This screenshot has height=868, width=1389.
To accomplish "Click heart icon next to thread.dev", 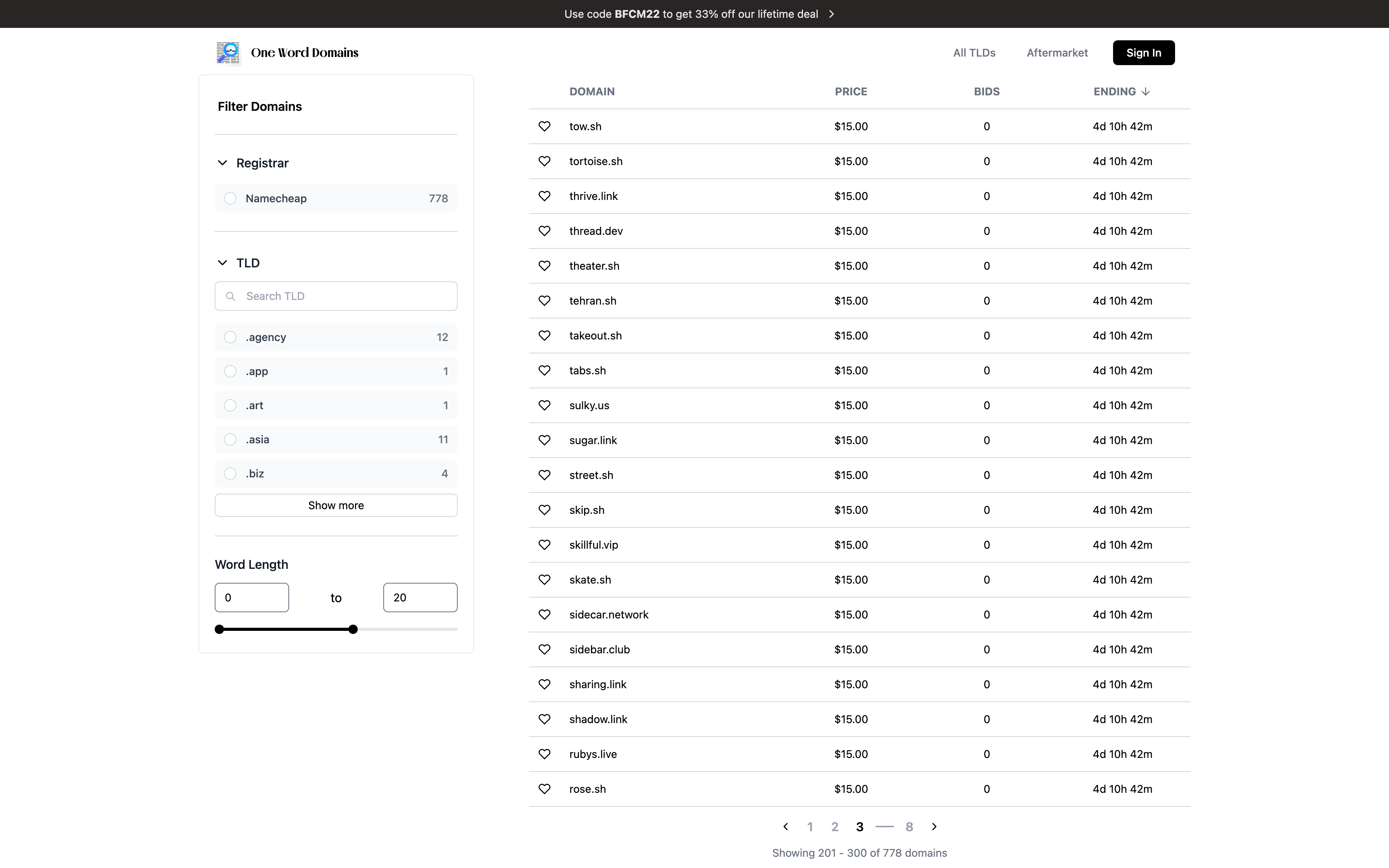I will (544, 231).
